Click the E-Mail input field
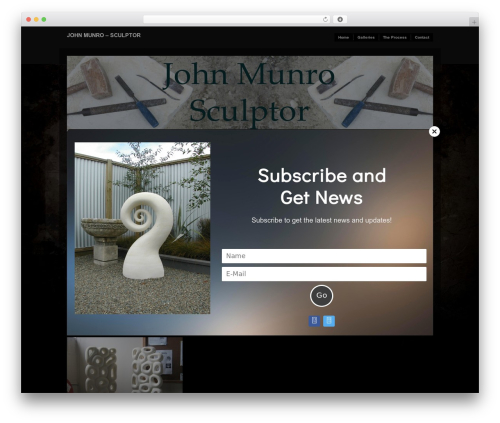The height and width of the screenshot is (423, 500). point(324,274)
